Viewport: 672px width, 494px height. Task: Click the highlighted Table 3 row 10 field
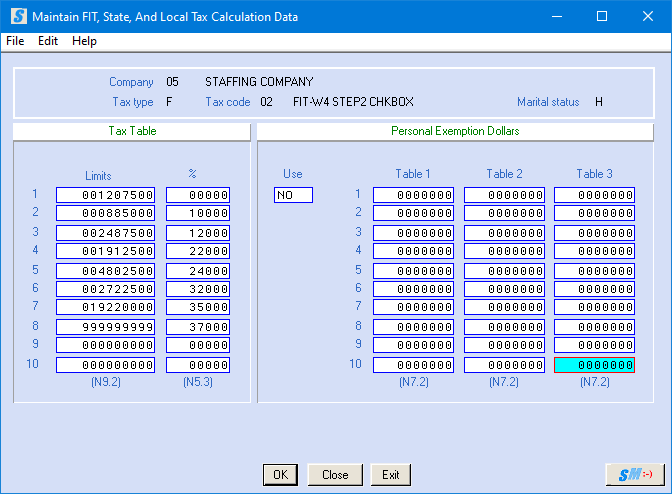594,365
